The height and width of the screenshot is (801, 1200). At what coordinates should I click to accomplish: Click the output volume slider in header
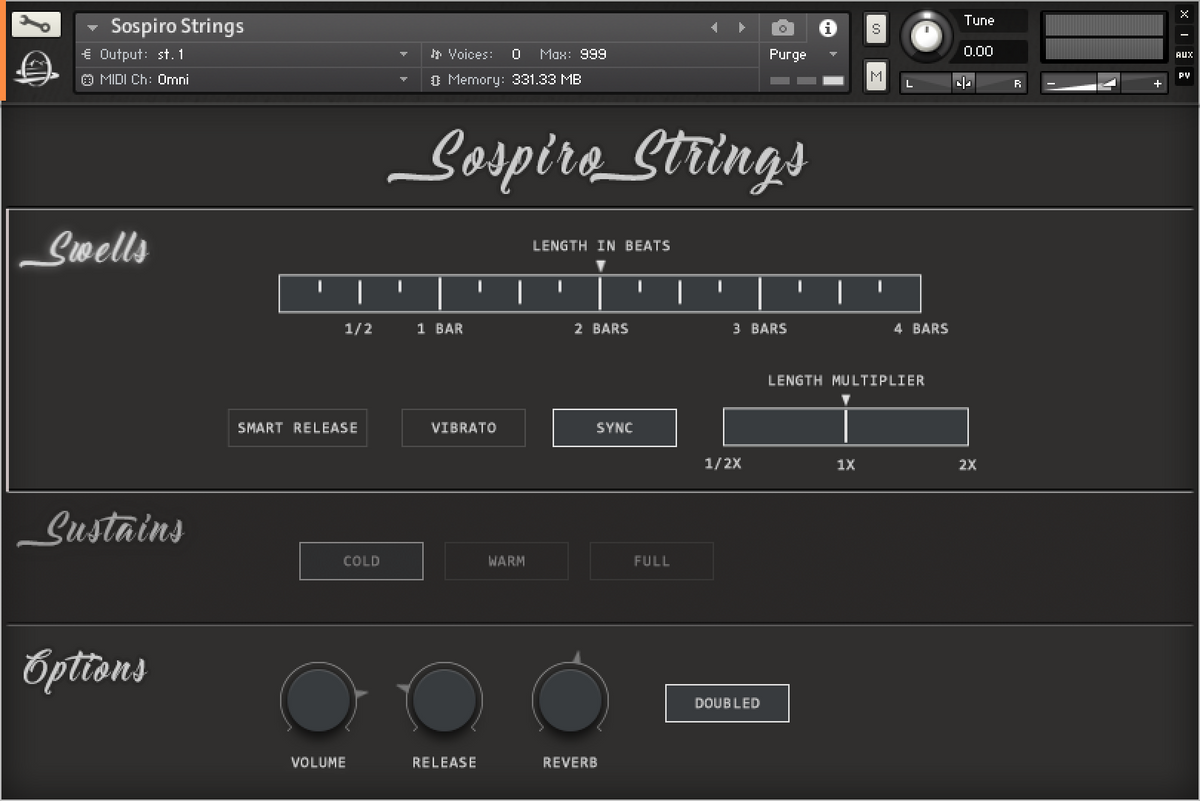click(1104, 84)
